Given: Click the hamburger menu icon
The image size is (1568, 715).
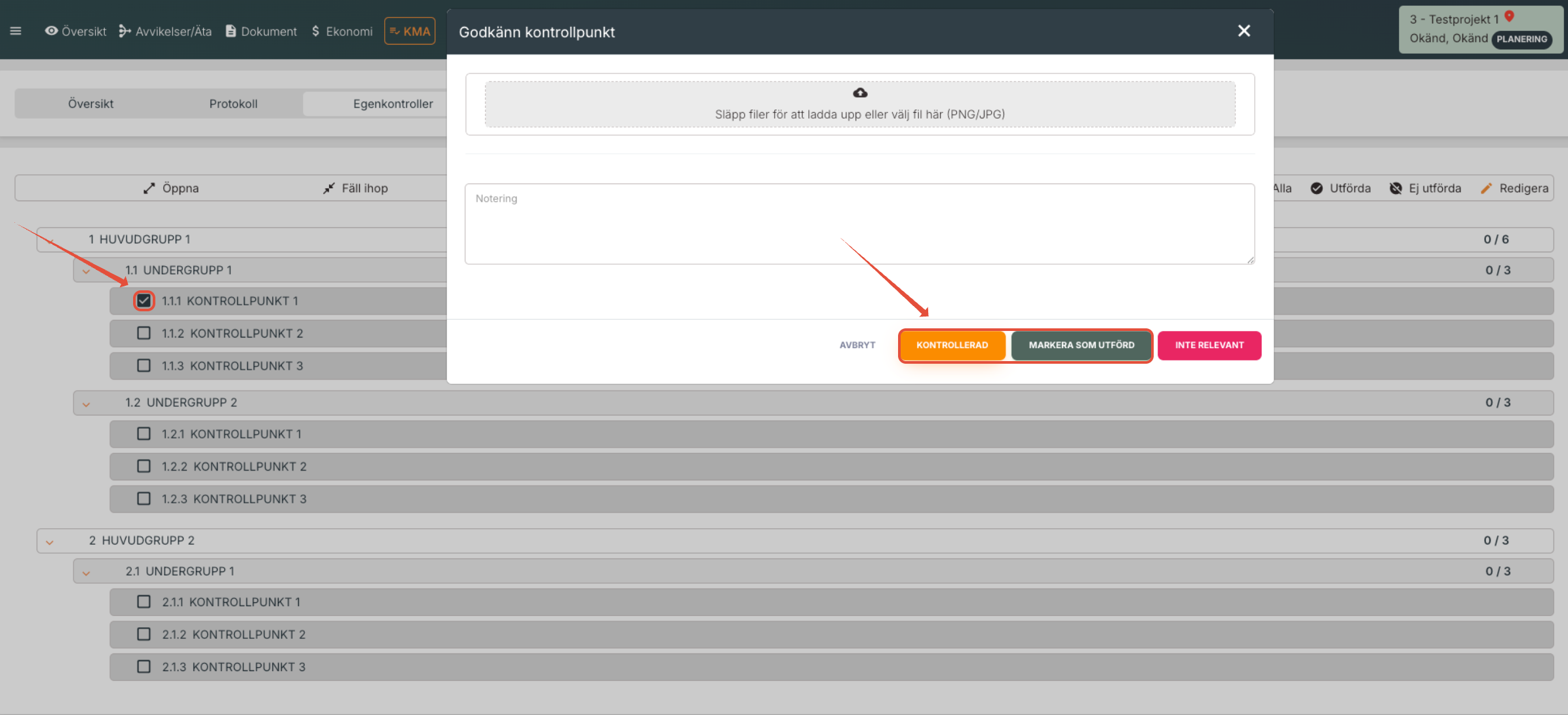Looking at the screenshot, I should click(16, 31).
